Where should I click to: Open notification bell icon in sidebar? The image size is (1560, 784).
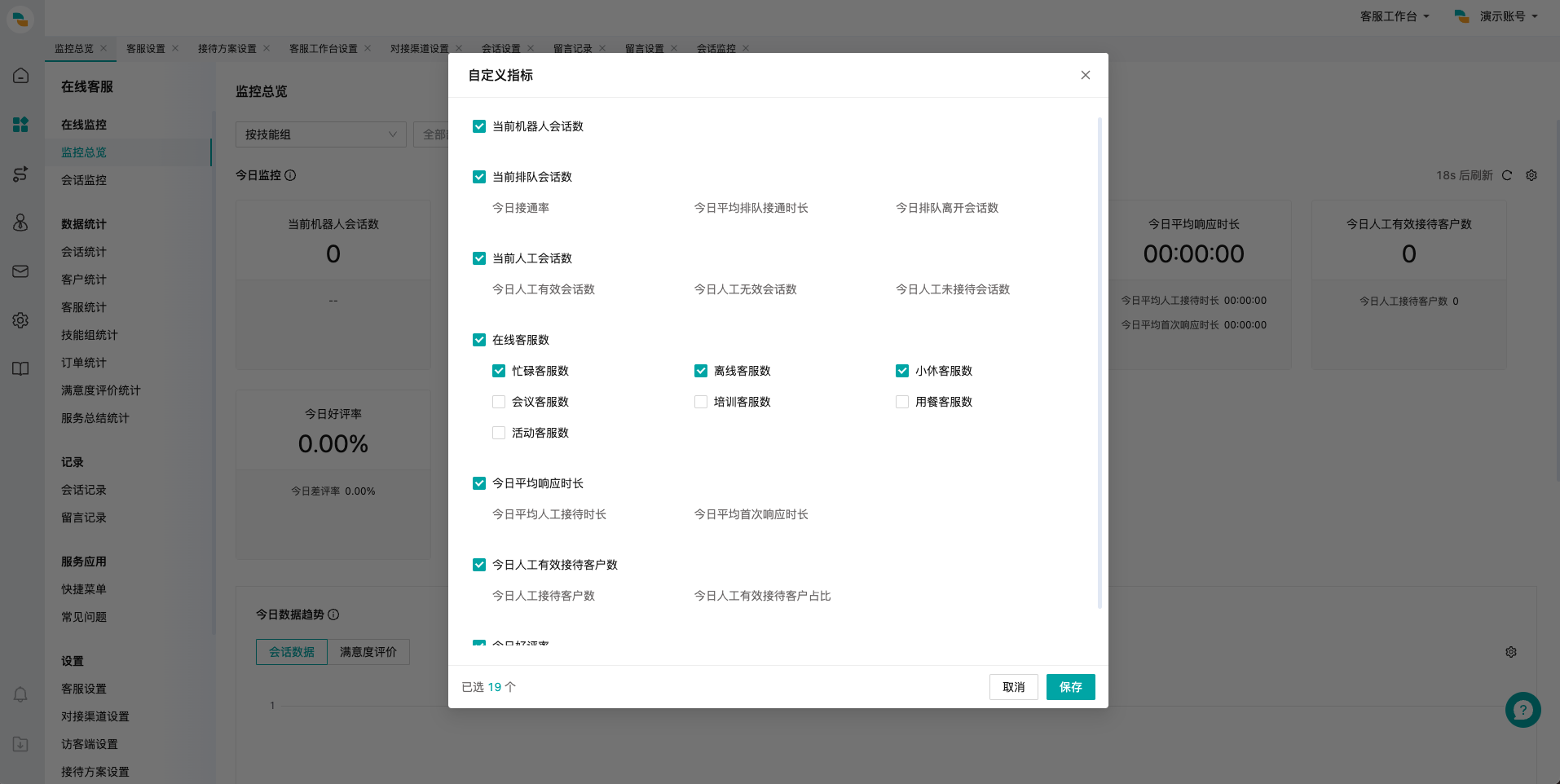[21, 695]
